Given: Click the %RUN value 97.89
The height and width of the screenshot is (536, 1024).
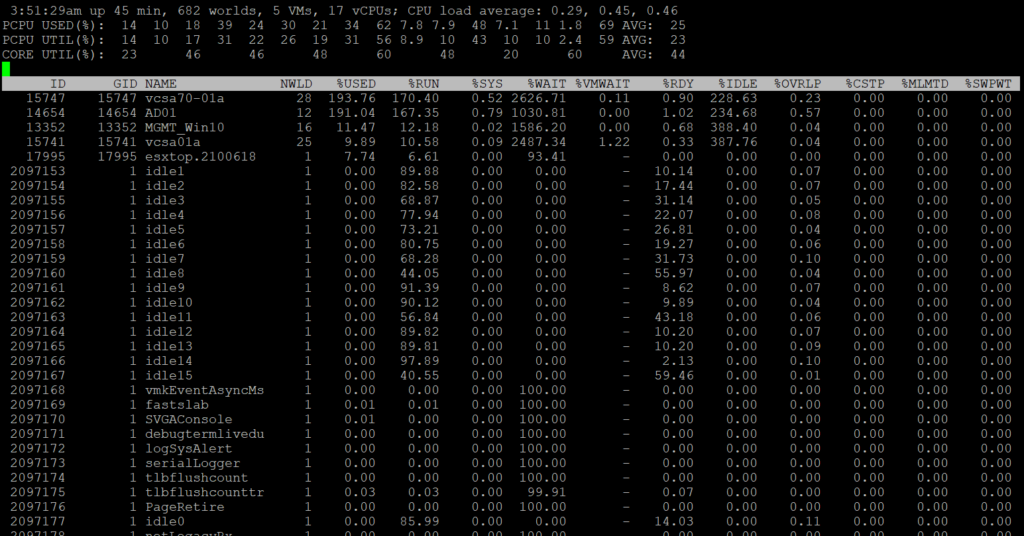Looking at the screenshot, I should click(419, 361).
